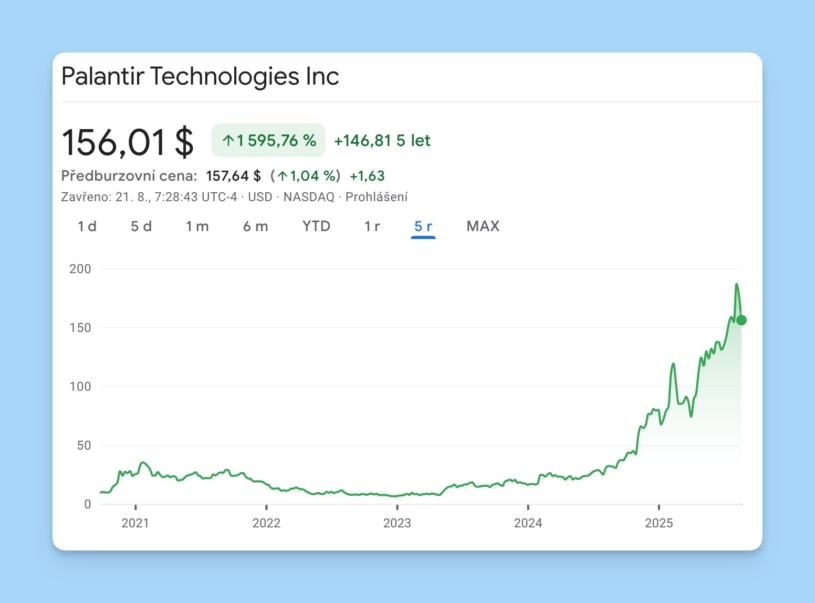The width and height of the screenshot is (815, 603).
Task: Click the chart peak near 2025
Action: [736, 286]
